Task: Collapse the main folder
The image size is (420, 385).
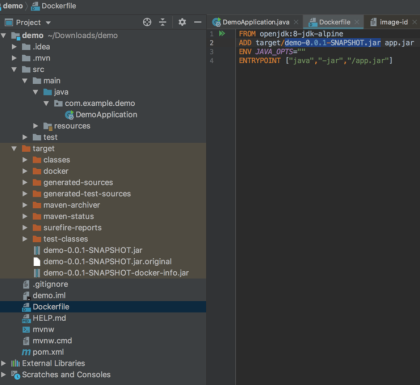Action: [25, 81]
